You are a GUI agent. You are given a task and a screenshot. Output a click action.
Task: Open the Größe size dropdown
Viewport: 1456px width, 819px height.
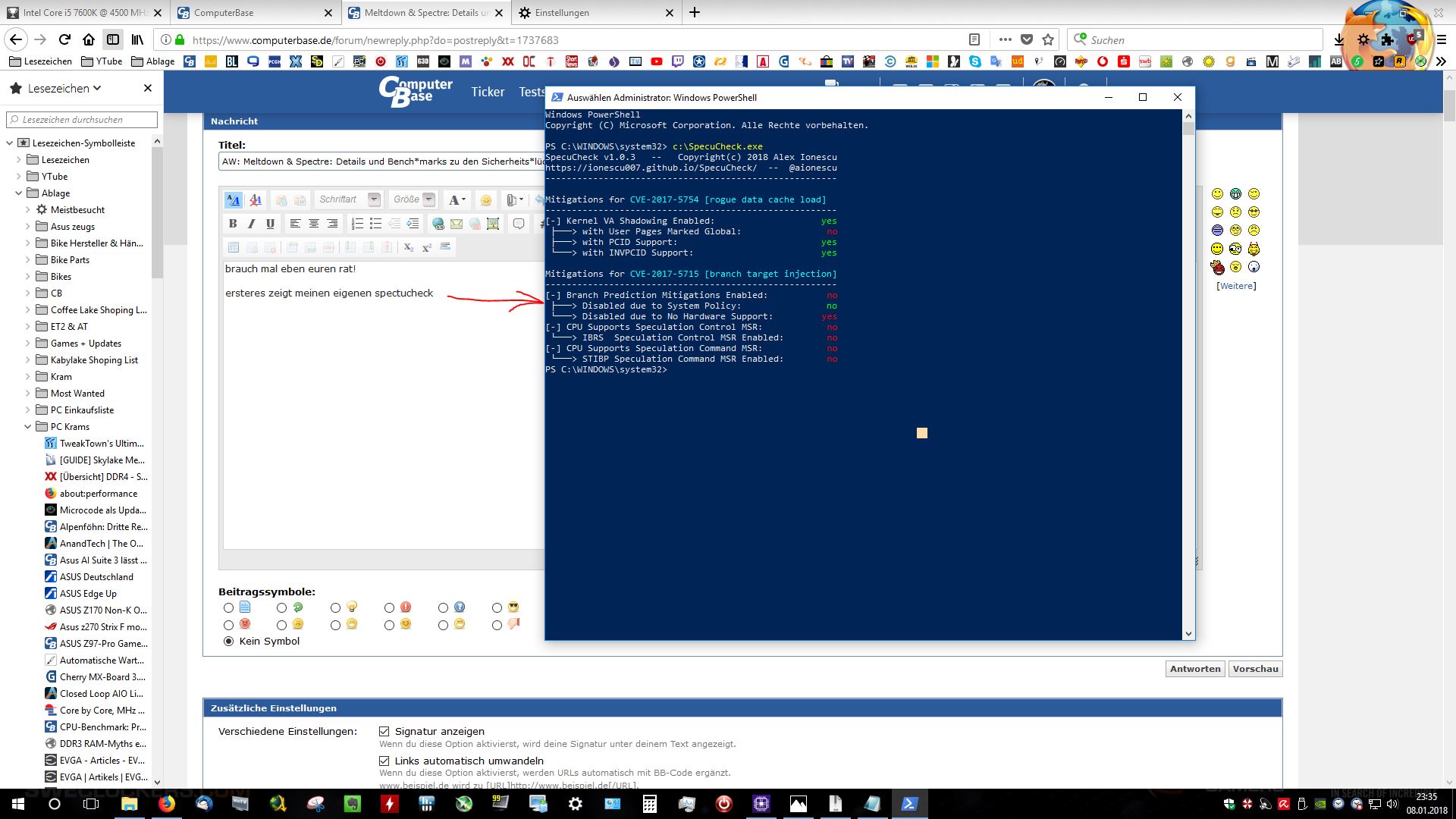pyautogui.click(x=413, y=199)
